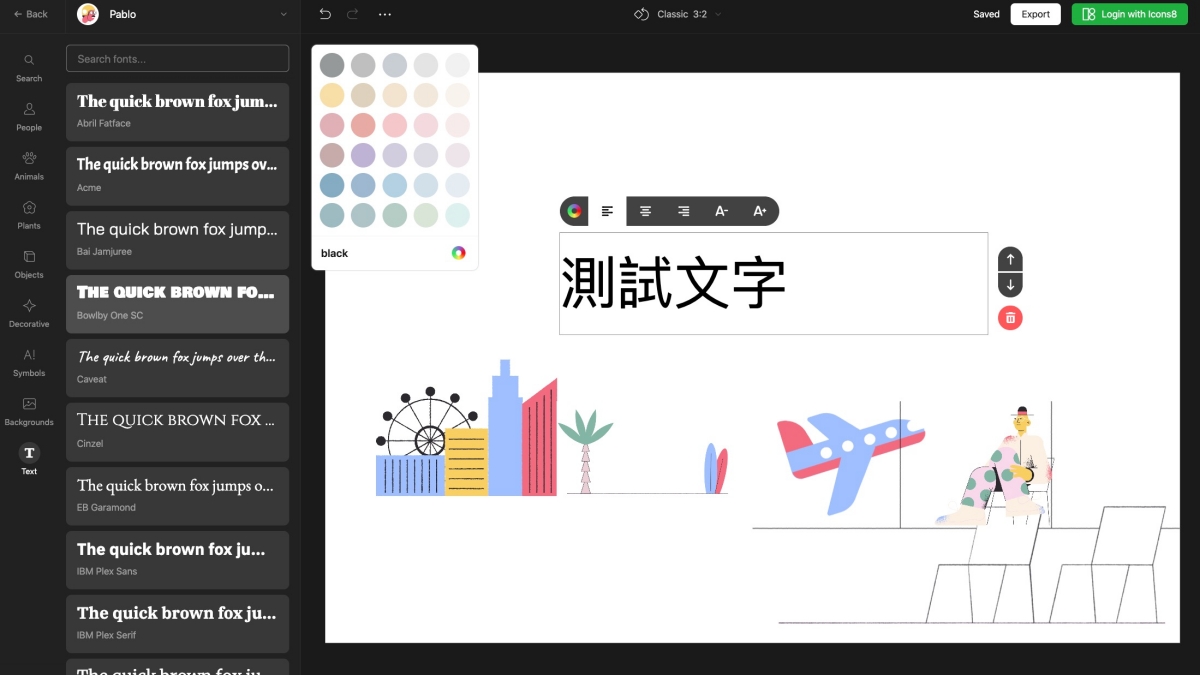This screenshot has height=675, width=1200.
Task: Open the Classic 3:2 canvas ratio dropdown
Action: pyautogui.click(x=678, y=14)
